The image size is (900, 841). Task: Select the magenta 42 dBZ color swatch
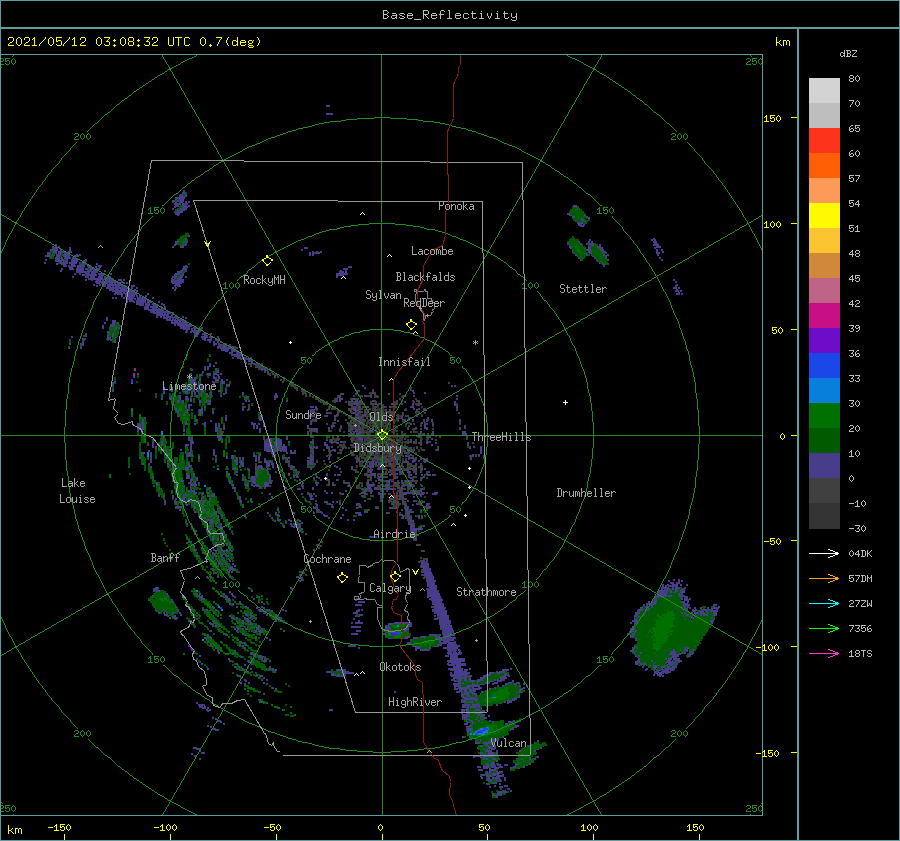click(x=824, y=315)
